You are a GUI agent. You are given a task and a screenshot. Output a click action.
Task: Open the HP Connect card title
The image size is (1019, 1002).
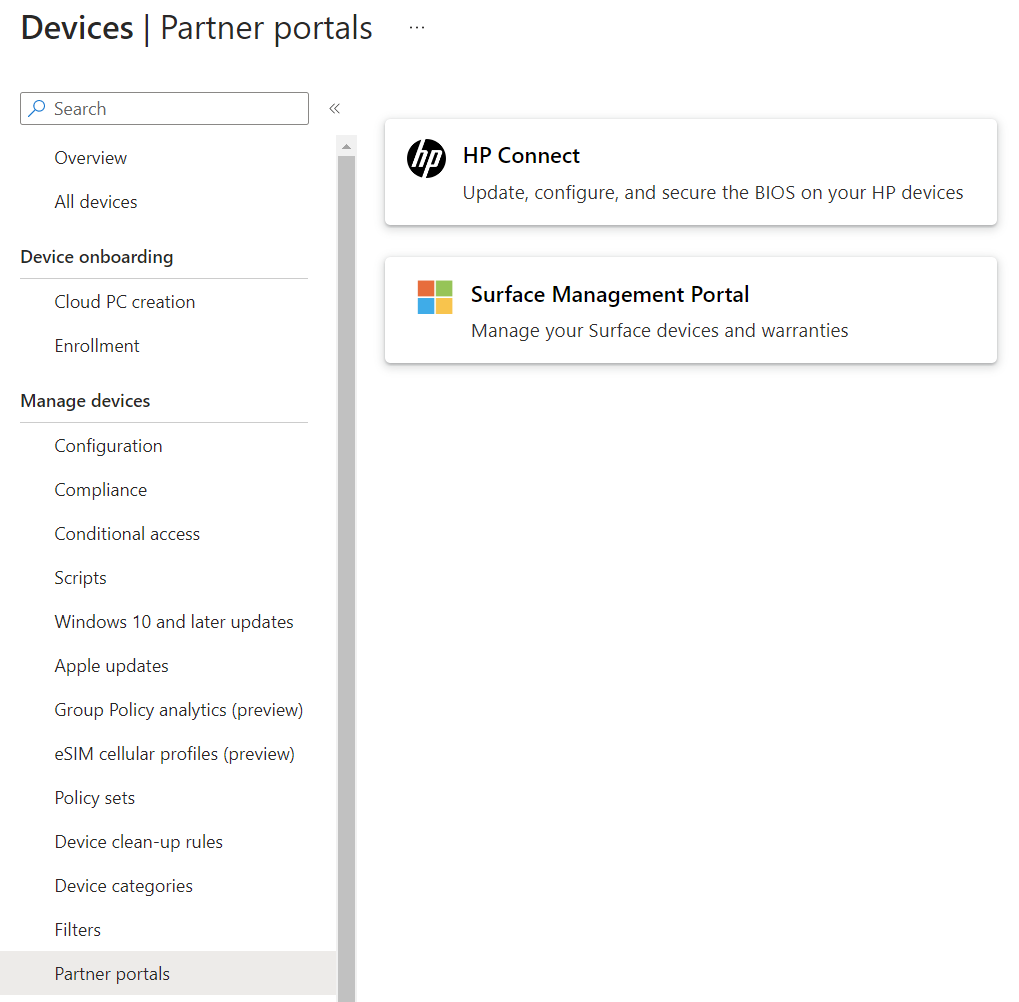tap(521, 155)
